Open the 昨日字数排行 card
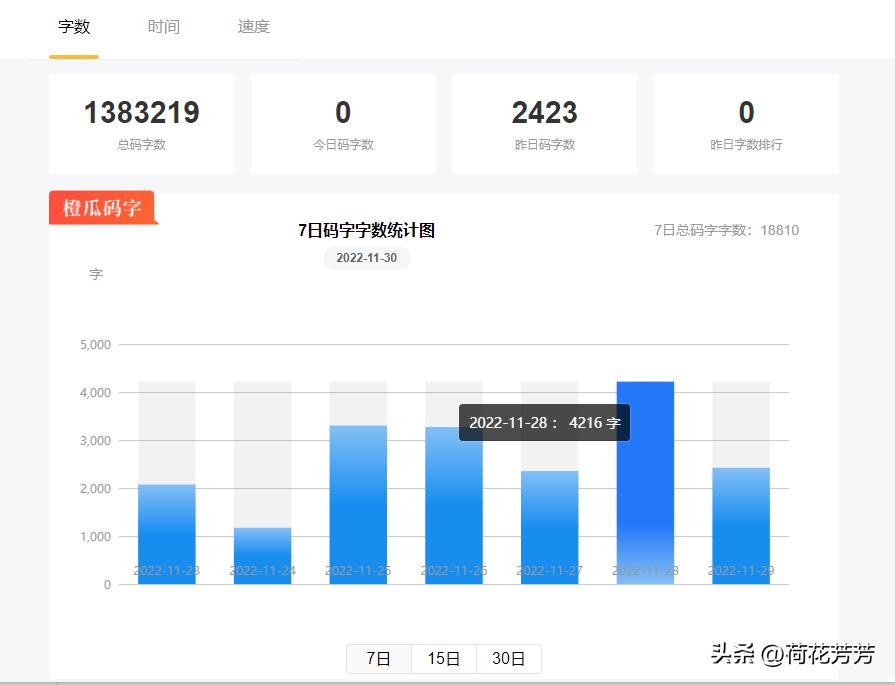 pyautogui.click(x=746, y=124)
